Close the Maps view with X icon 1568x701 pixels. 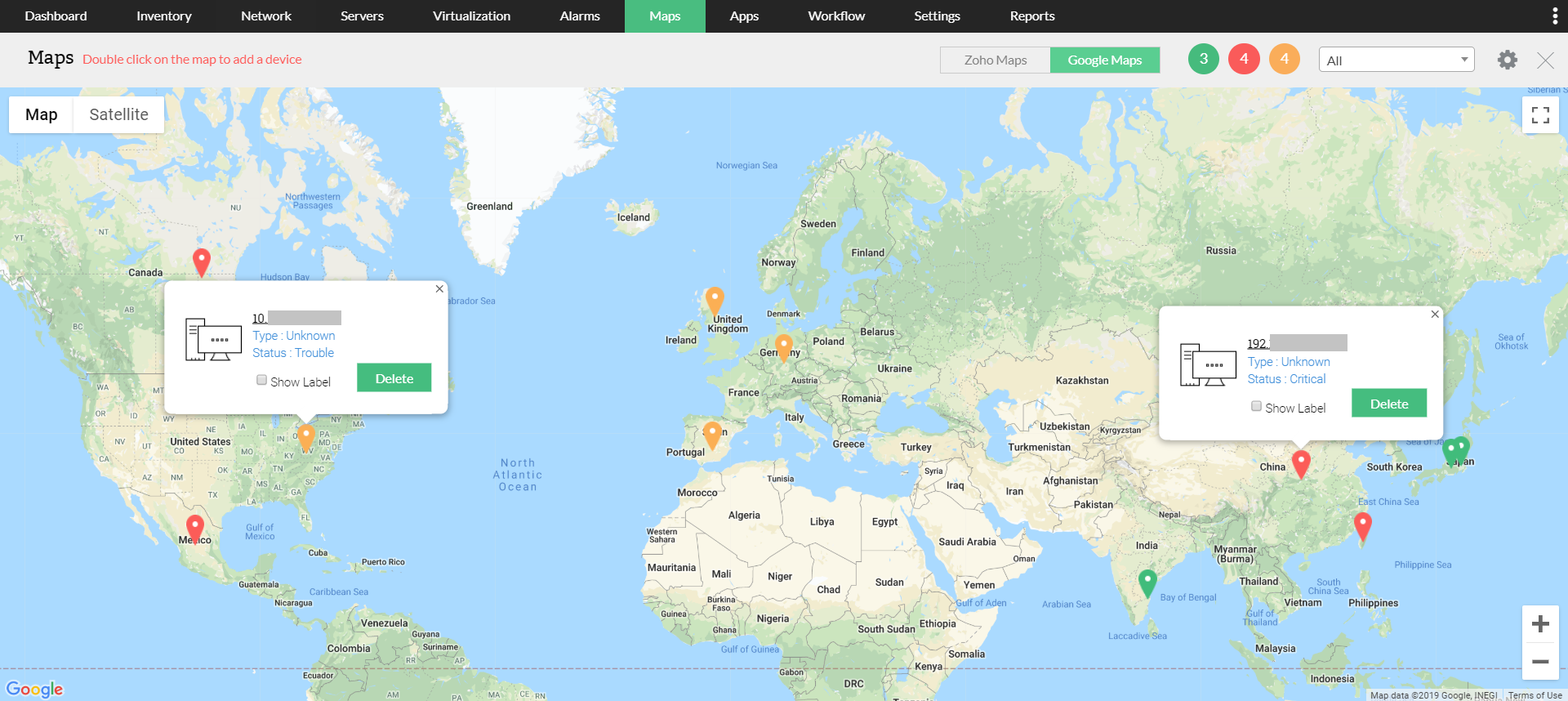point(1545,60)
